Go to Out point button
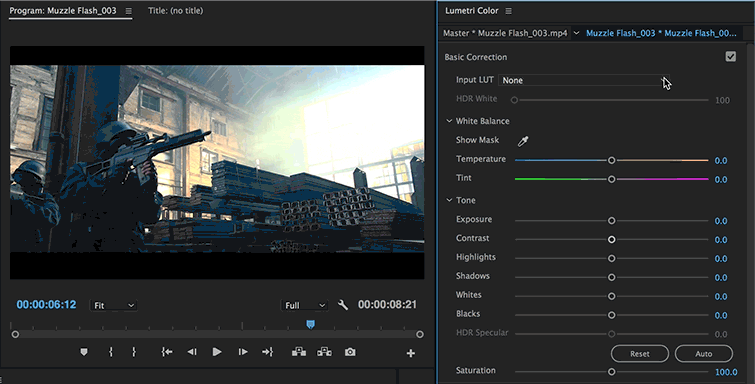Screen dimensions: 755x384 point(268,352)
